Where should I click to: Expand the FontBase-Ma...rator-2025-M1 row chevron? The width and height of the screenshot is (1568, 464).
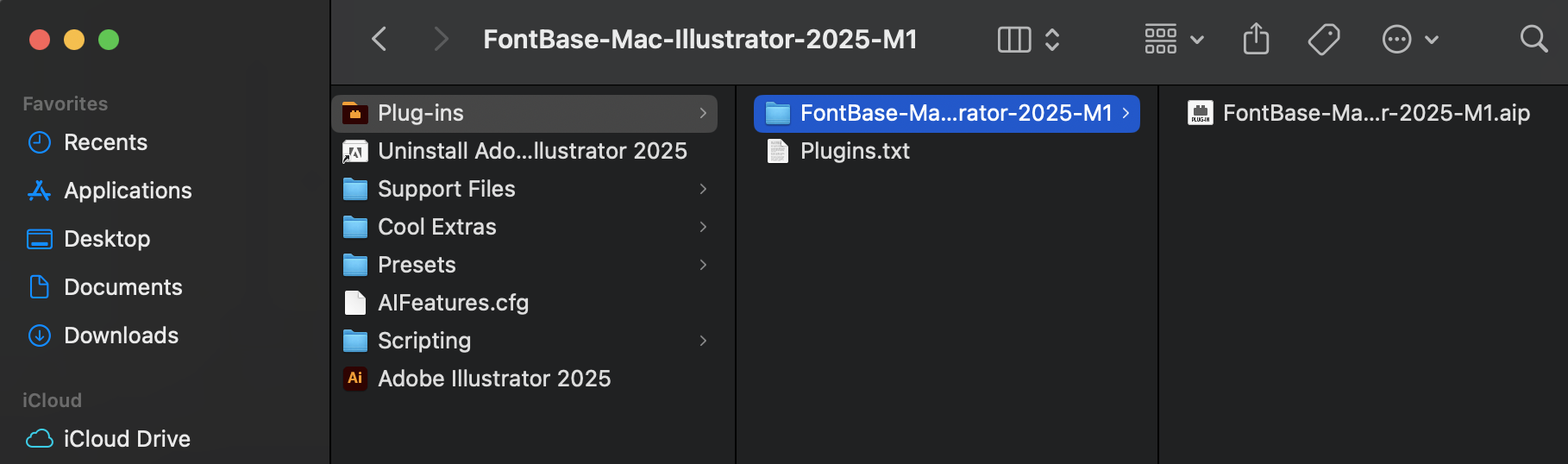[x=1126, y=113]
